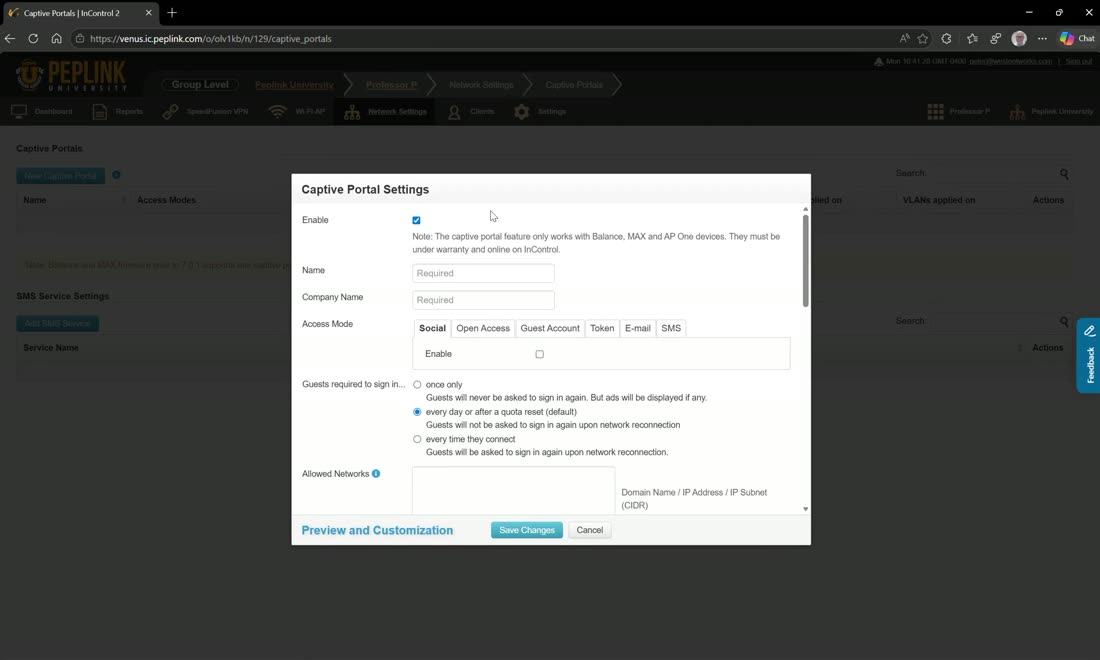The image size is (1100, 660).
Task: View site information lock icon
Action: [x=80, y=39]
